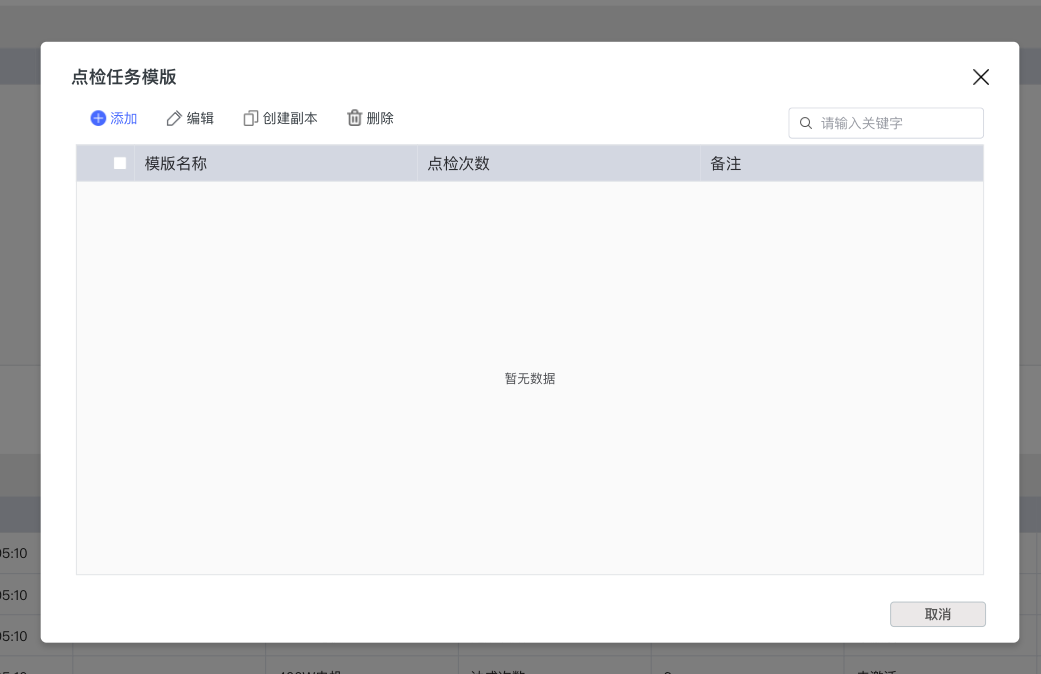Click the dimmed backdrop above the dialog
The image size is (1041, 674).
[x=520, y=20]
